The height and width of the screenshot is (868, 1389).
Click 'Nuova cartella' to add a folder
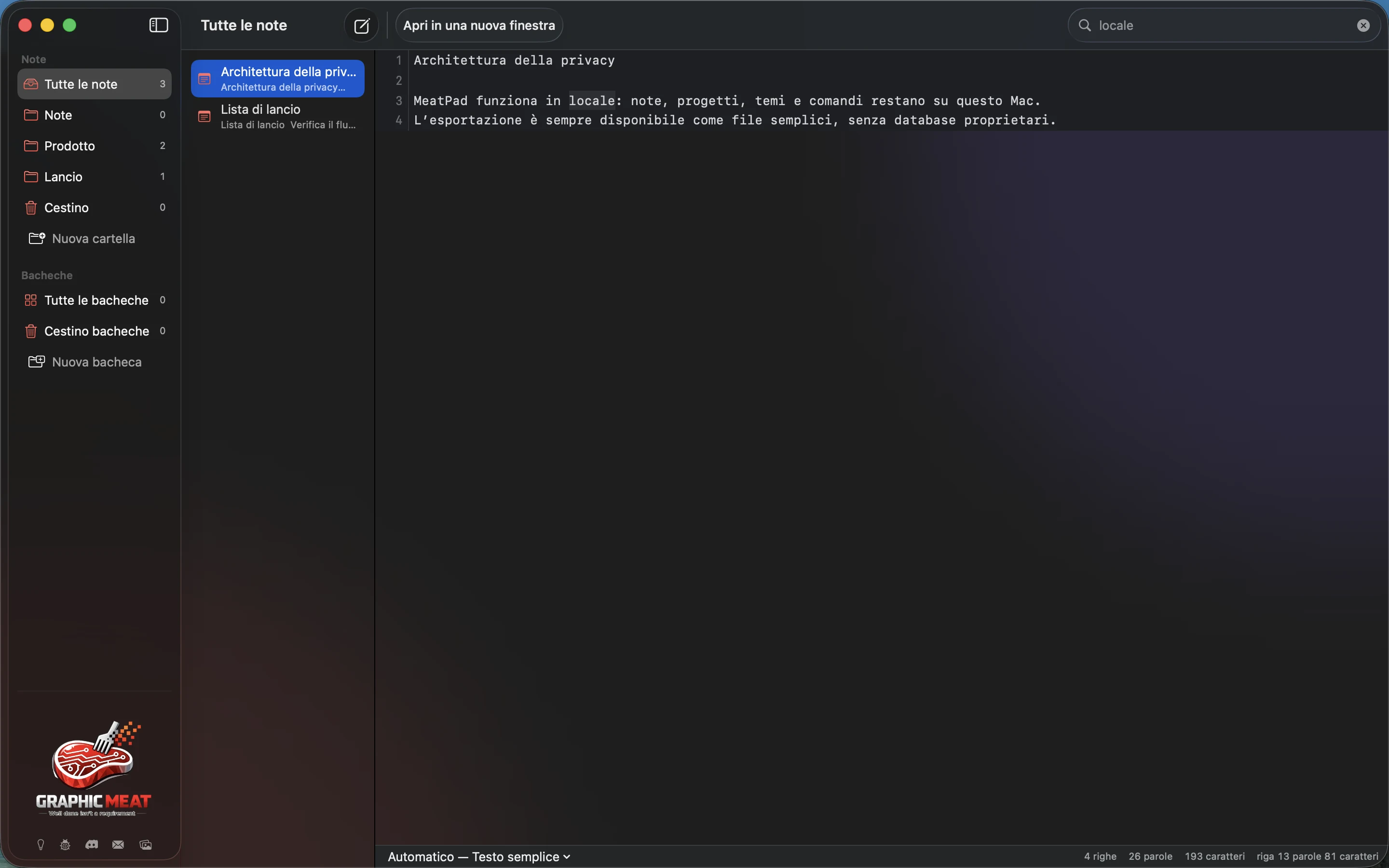coord(94,239)
